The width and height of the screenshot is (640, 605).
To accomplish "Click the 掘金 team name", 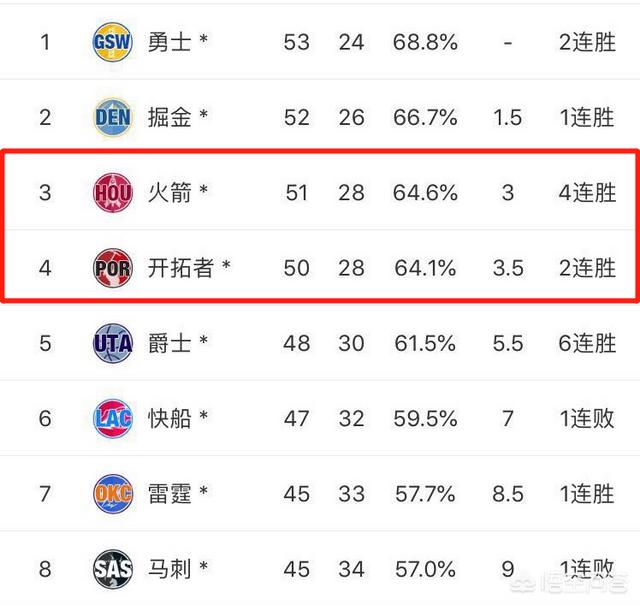I will tap(169, 117).
